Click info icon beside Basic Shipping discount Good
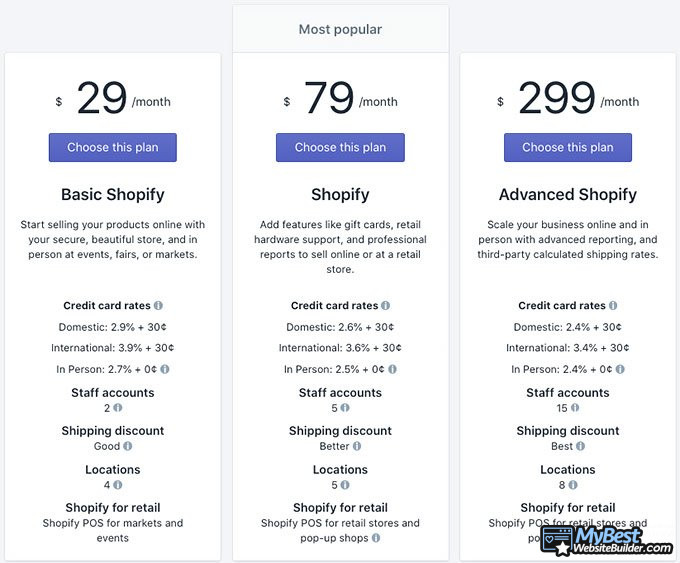 (x=128, y=447)
